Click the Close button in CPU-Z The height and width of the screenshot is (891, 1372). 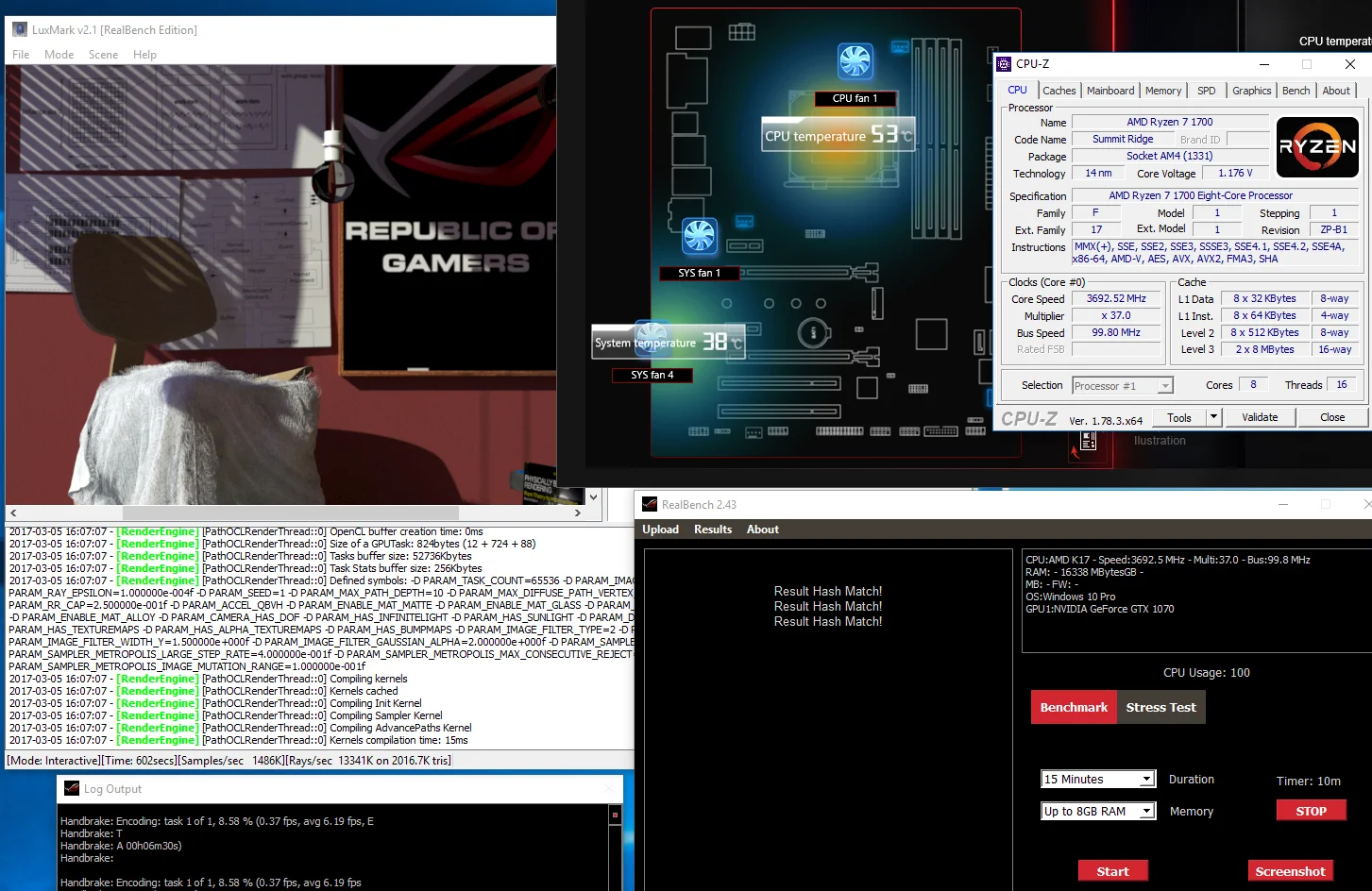pos(1332,417)
